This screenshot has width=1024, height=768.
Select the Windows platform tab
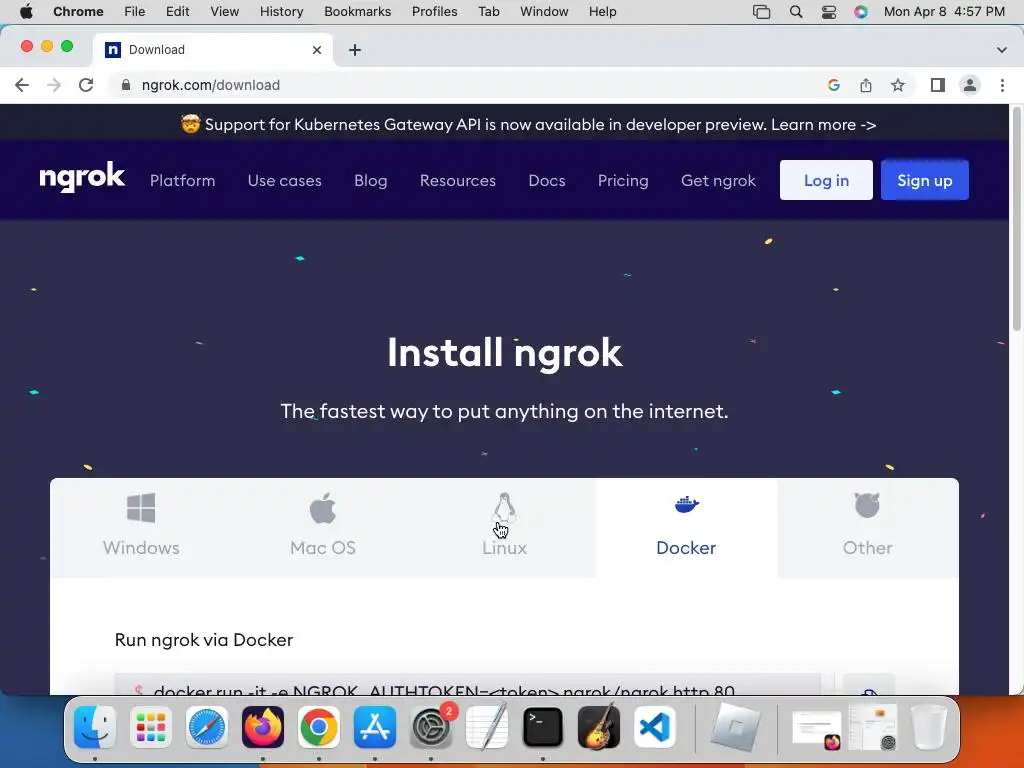(x=141, y=528)
